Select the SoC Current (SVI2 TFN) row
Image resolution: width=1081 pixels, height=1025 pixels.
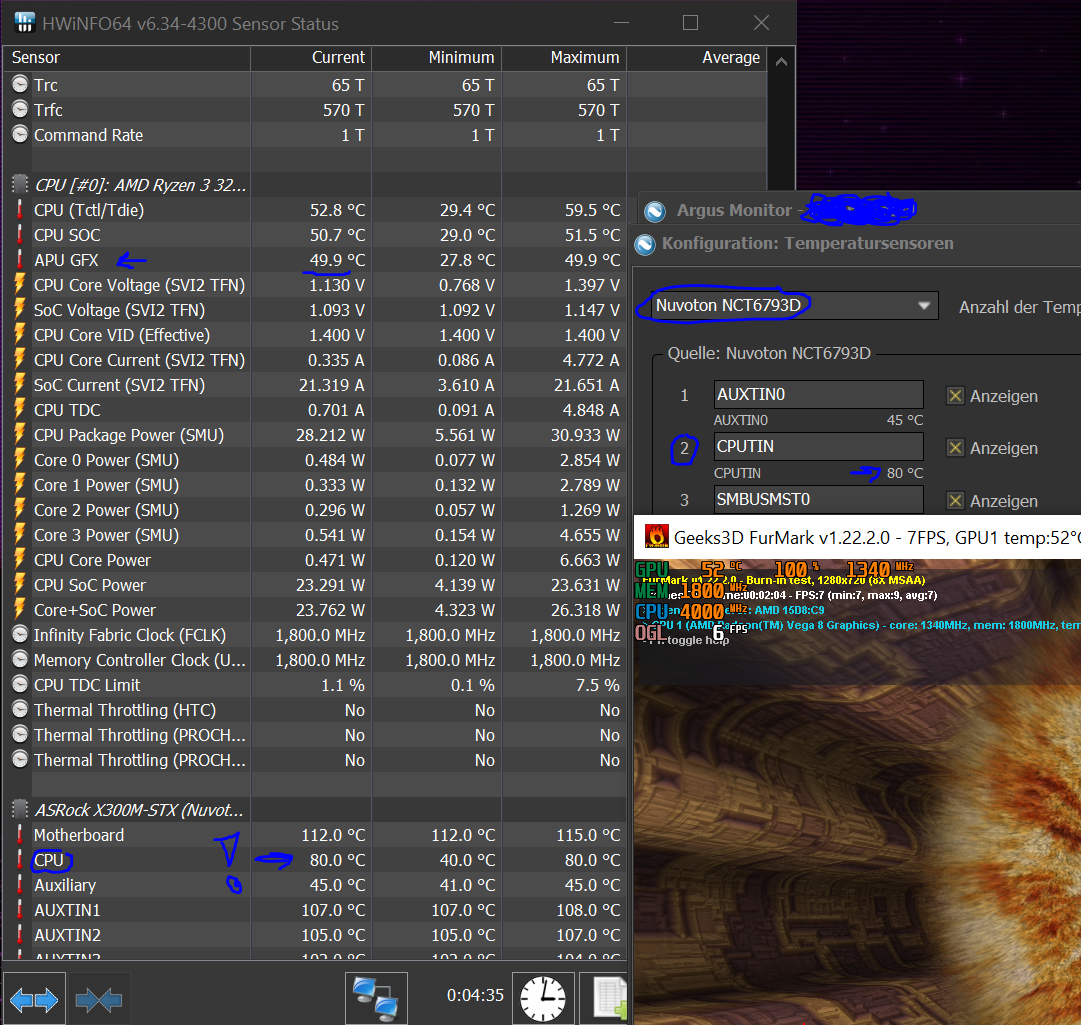(x=315, y=385)
